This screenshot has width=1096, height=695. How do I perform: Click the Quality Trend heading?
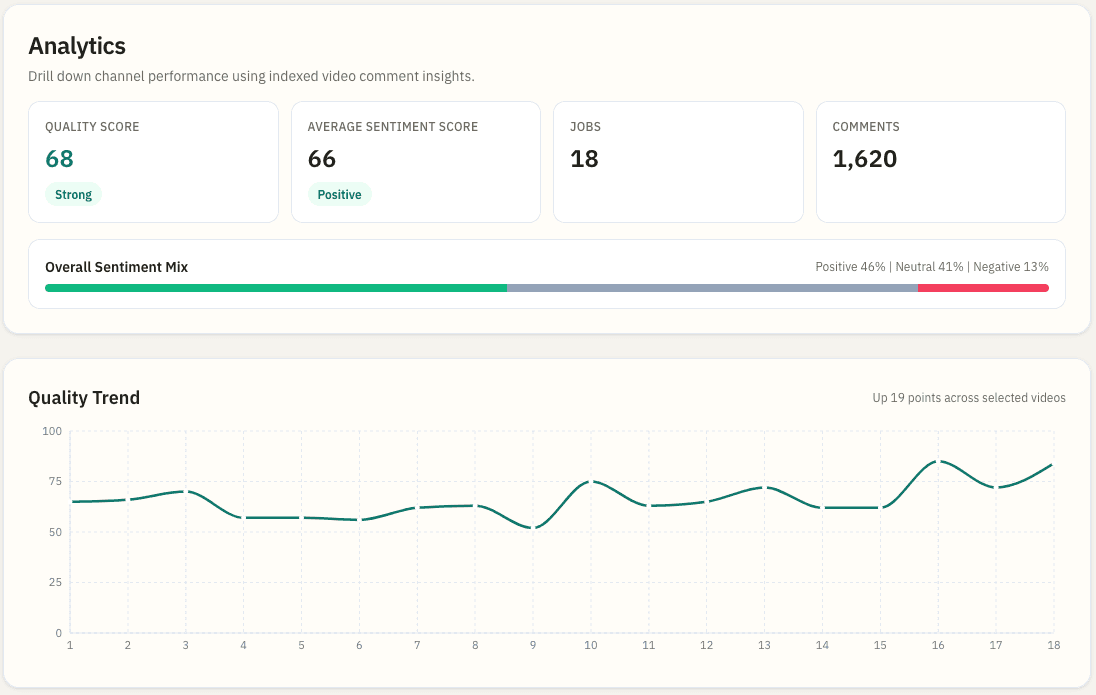click(84, 398)
